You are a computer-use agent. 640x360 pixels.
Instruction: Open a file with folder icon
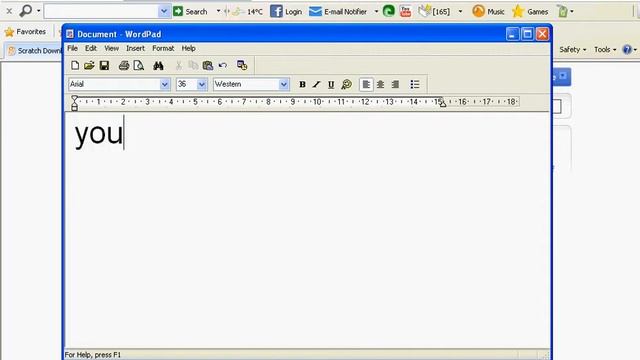point(89,65)
